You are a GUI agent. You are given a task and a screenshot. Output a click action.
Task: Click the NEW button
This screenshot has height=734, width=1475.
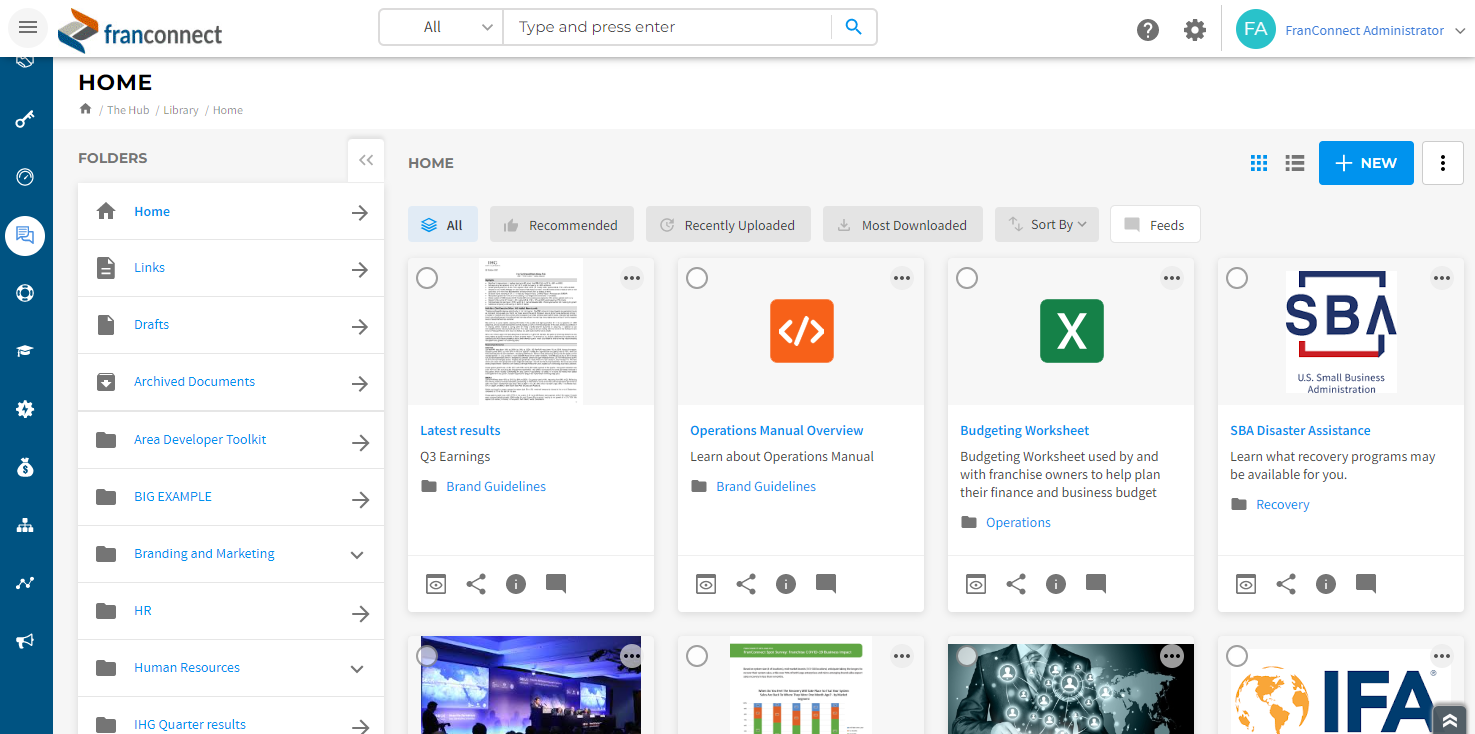coord(1366,163)
